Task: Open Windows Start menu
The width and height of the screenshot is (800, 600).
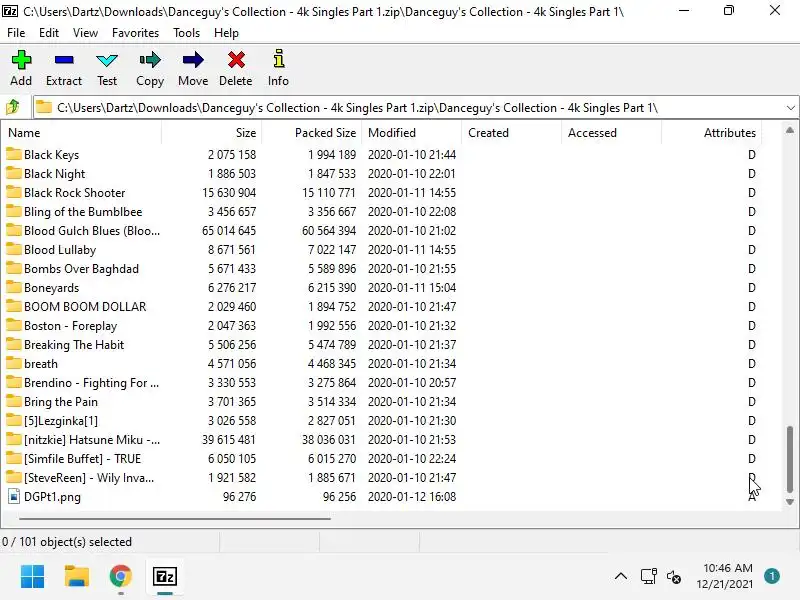Action: (x=32, y=577)
